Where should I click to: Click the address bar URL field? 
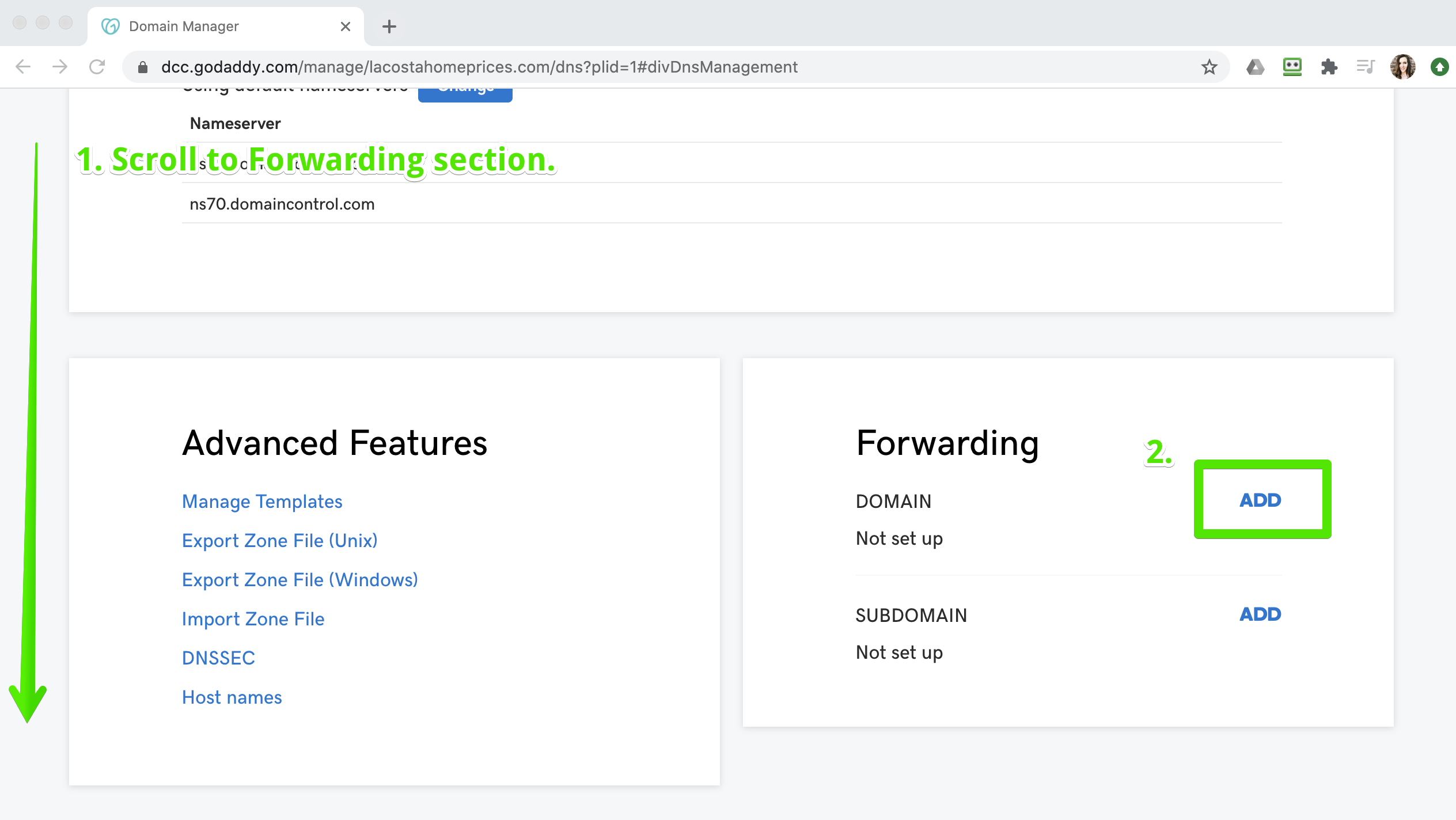[634, 67]
